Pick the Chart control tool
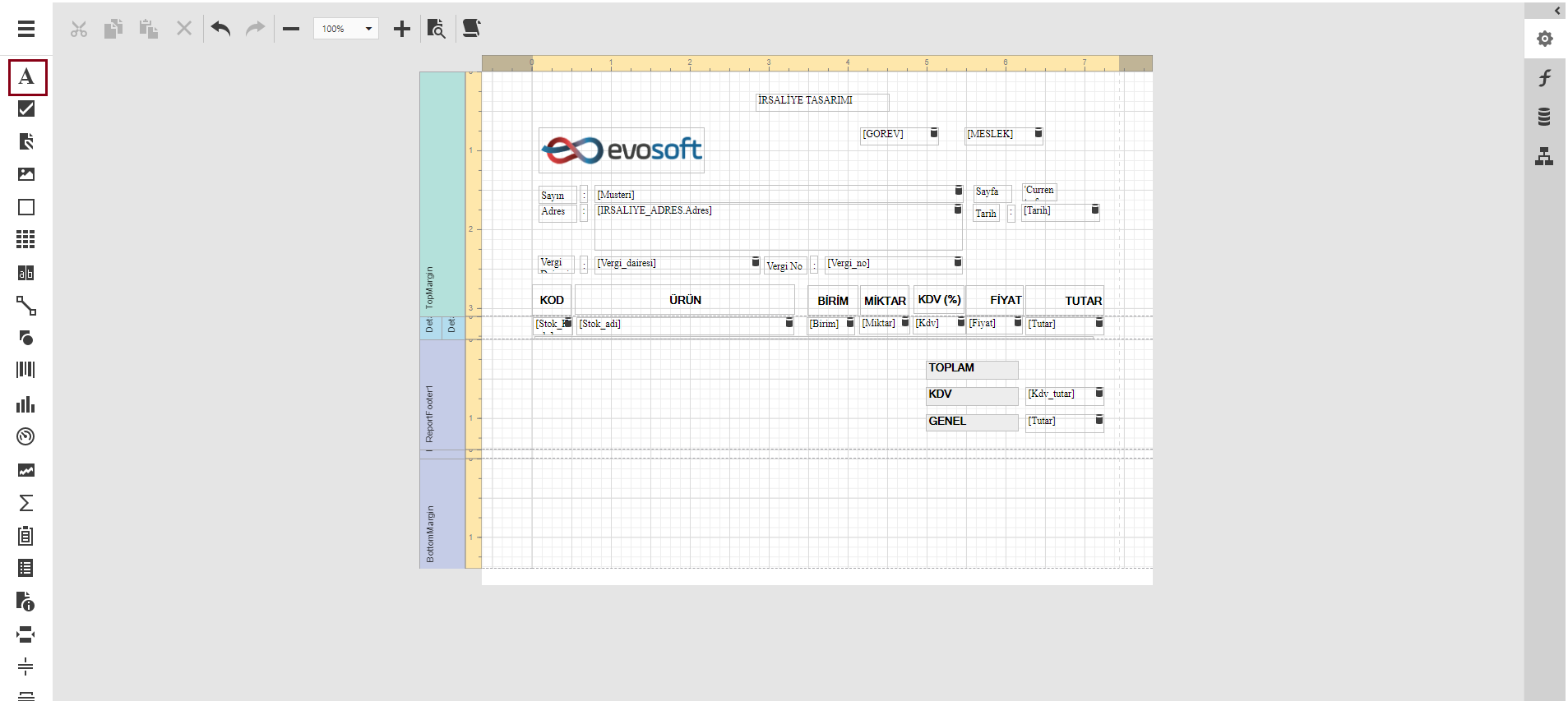The width and height of the screenshot is (1568, 701). pos(26,404)
